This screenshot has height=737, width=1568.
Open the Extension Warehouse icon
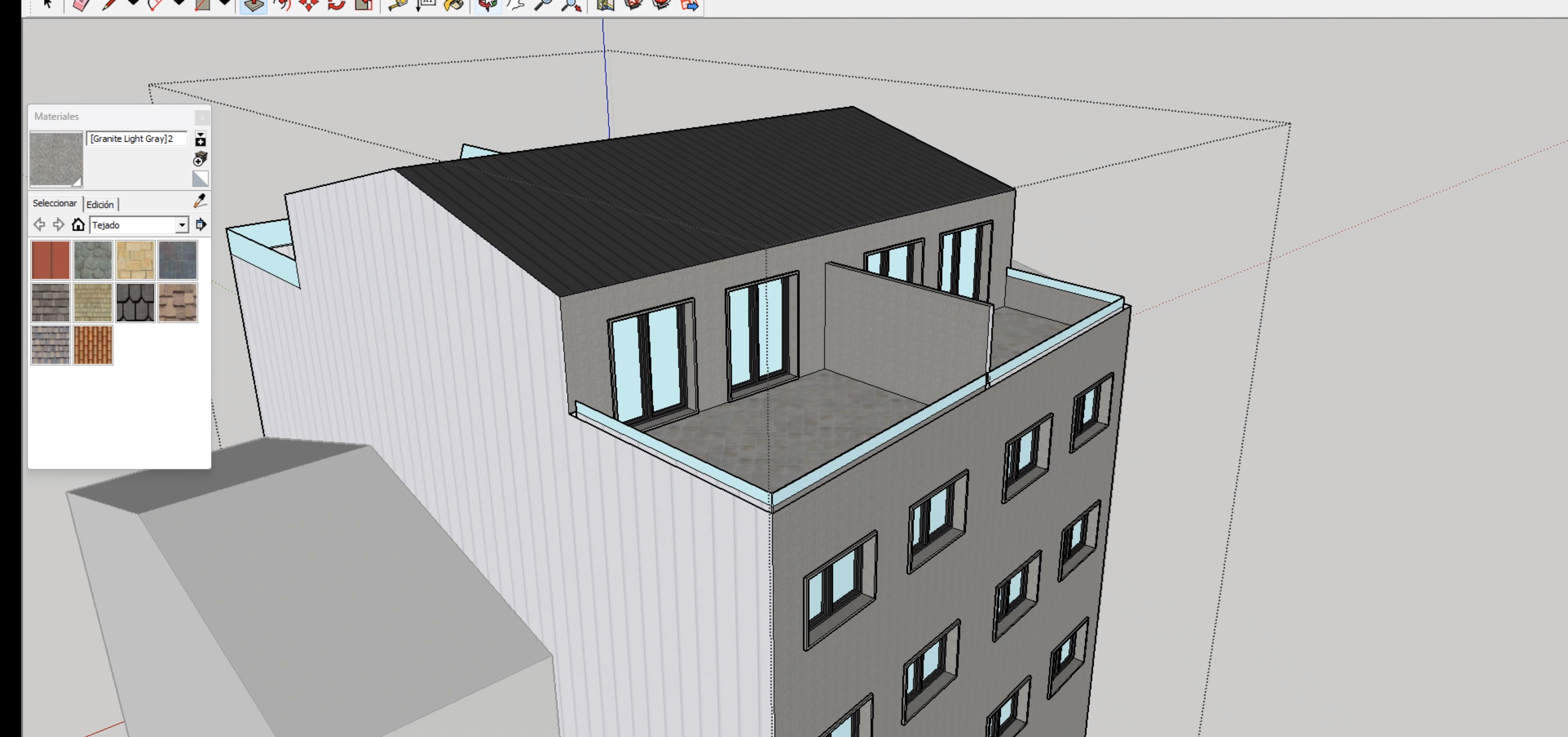pos(661,4)
